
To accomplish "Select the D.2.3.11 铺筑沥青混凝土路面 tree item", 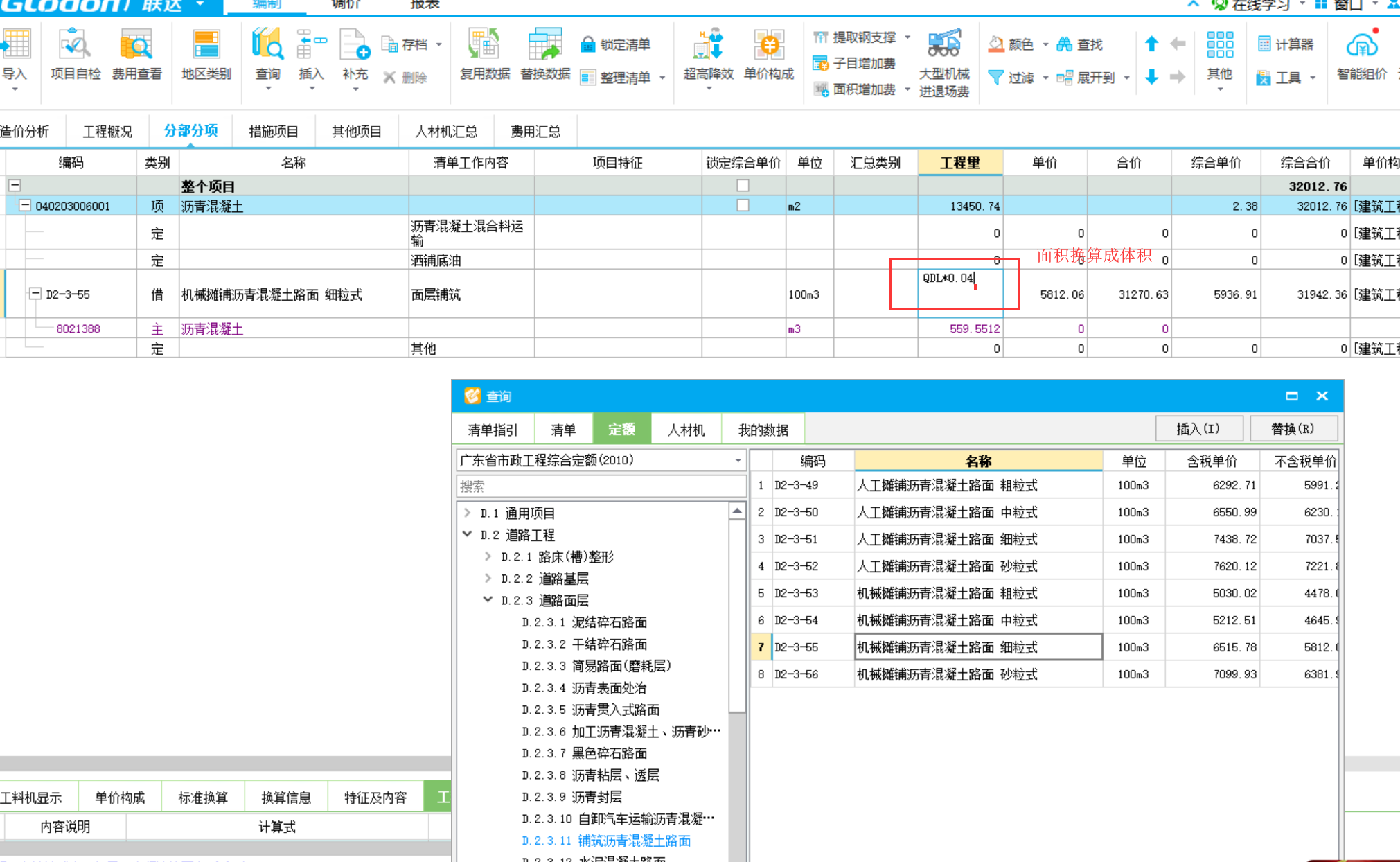I will tap(606, 841).
